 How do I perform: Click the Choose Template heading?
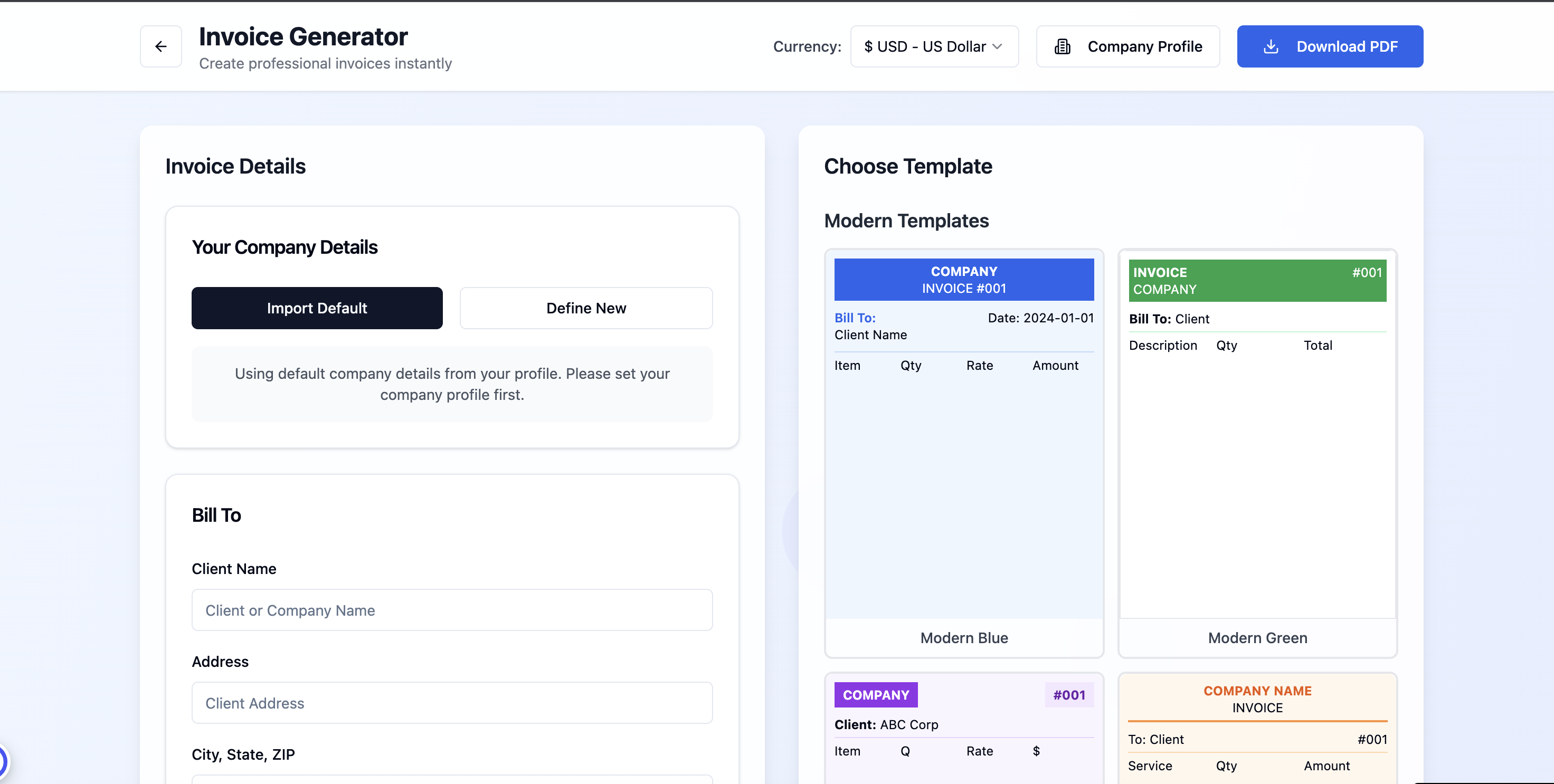pyautogui.click(x=908, y=166)
